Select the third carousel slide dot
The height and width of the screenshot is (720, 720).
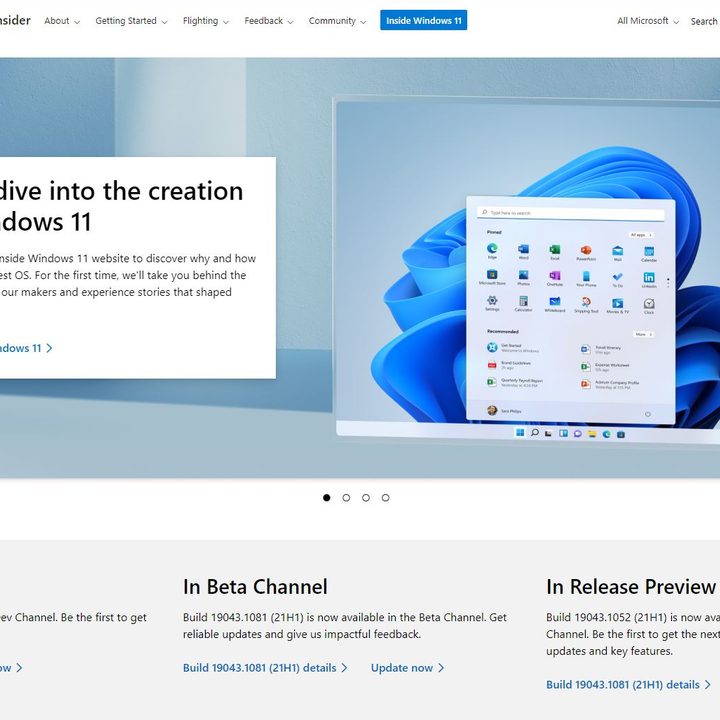tap(366, 497)
